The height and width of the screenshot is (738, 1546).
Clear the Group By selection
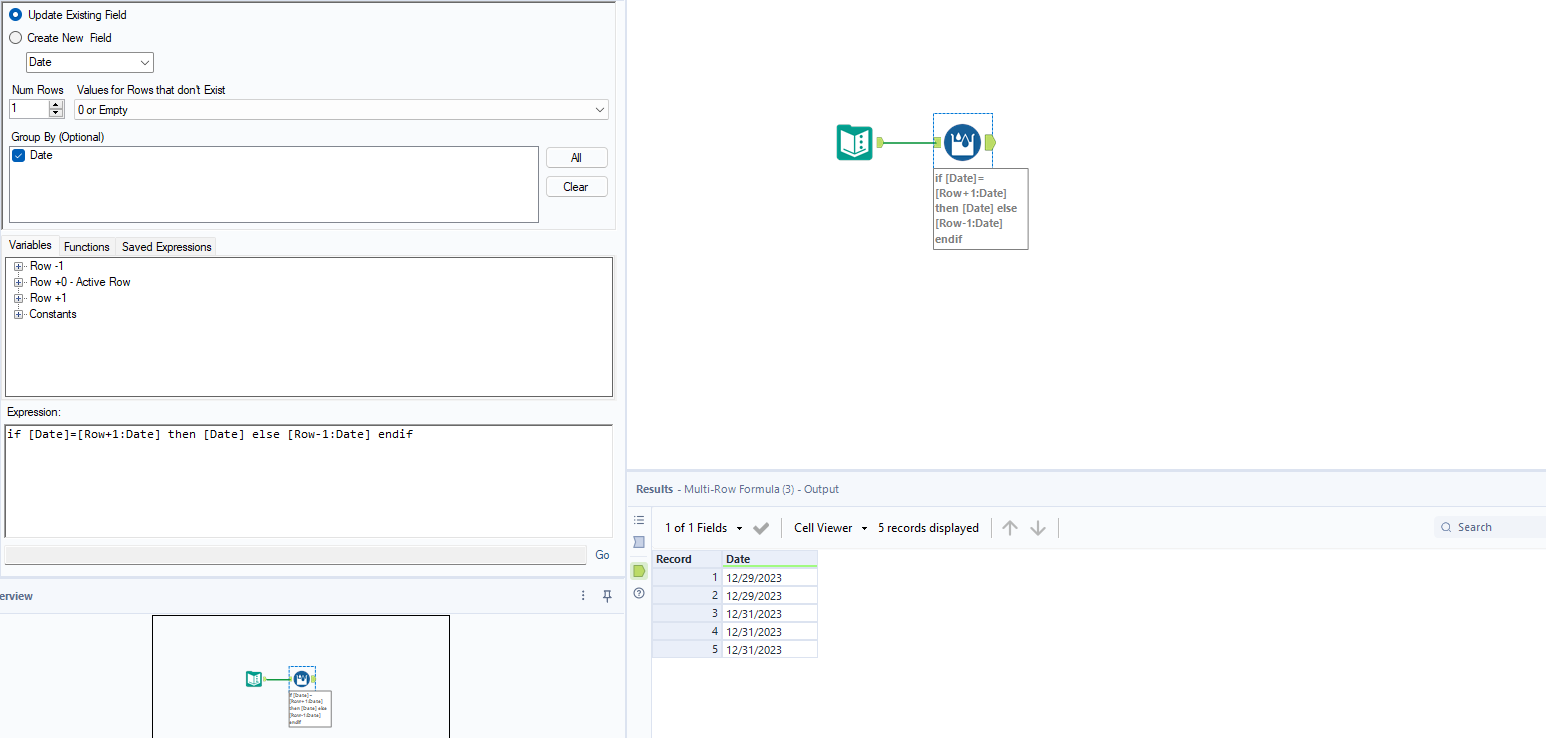pos(576,186)
